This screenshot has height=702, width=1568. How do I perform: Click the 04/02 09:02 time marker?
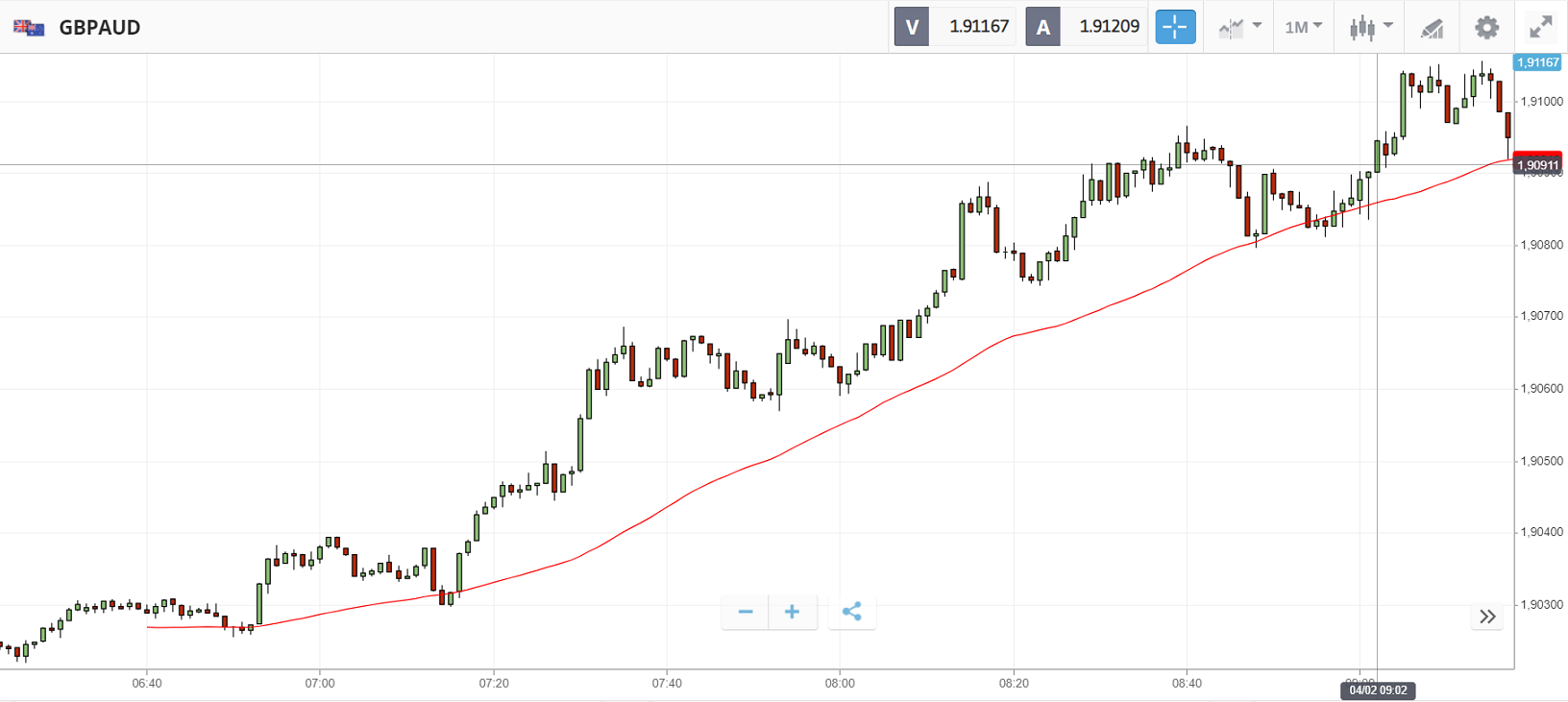coord(1378,690)
